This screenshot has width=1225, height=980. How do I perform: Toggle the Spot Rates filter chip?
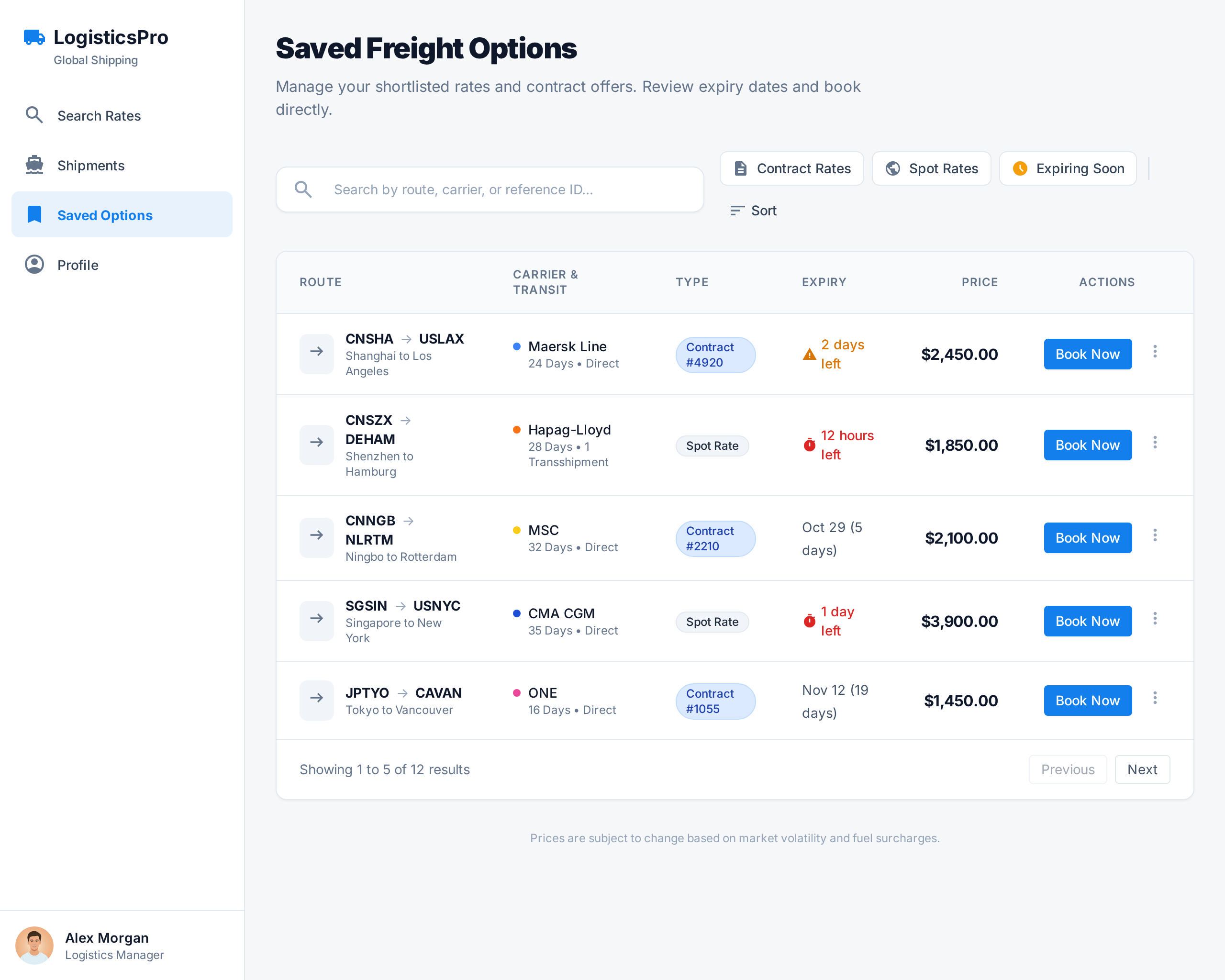point(931,168)
